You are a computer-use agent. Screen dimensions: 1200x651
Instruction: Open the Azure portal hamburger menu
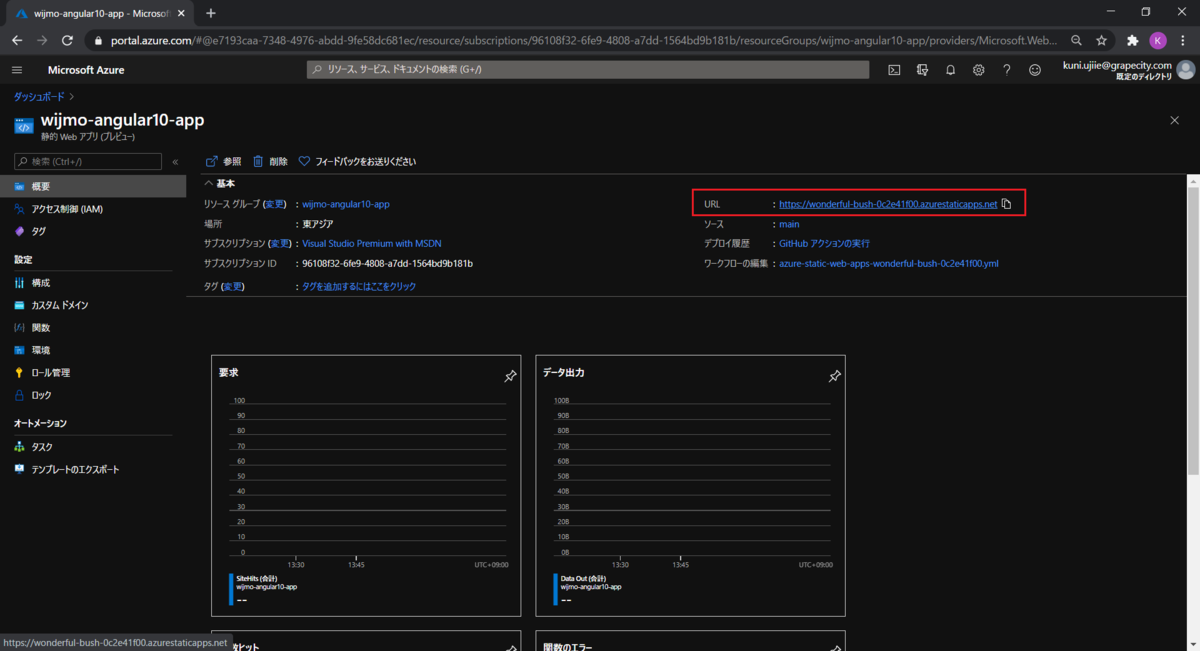pos(17,70)
